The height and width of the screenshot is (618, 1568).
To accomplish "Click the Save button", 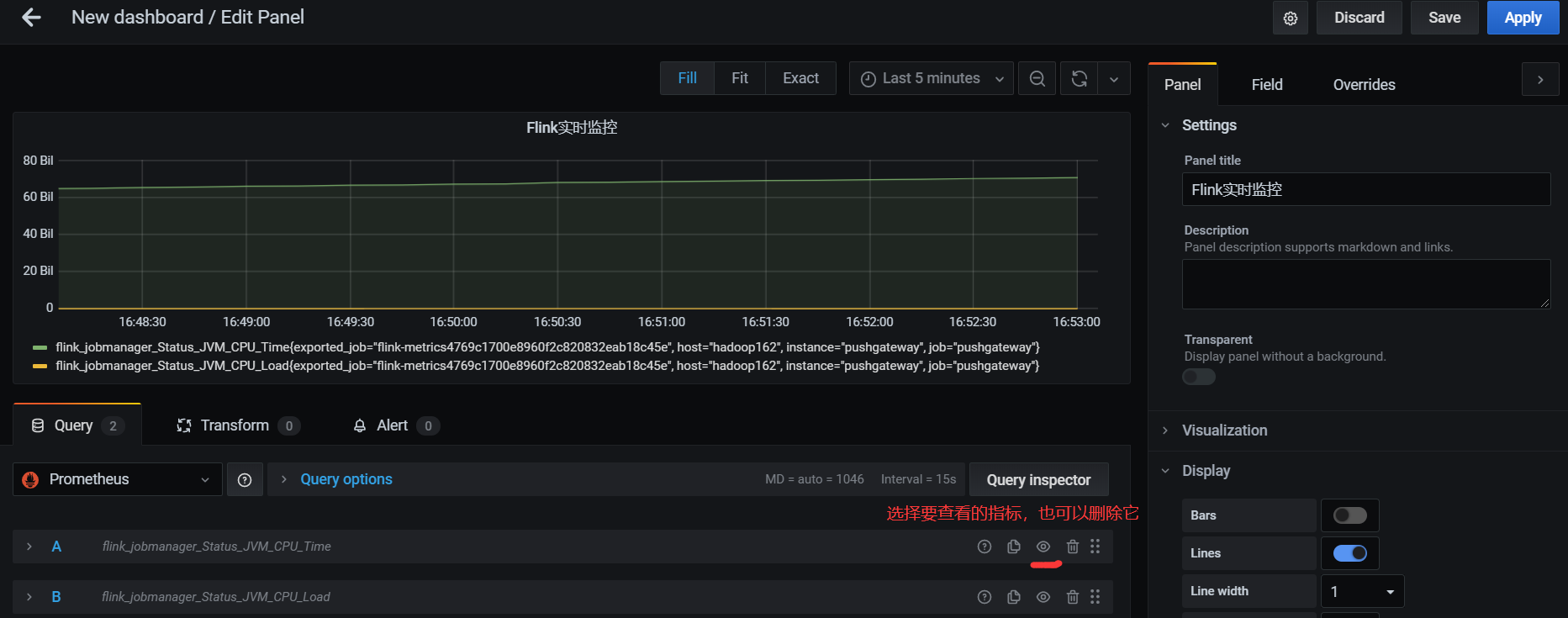I will 1444,18.
